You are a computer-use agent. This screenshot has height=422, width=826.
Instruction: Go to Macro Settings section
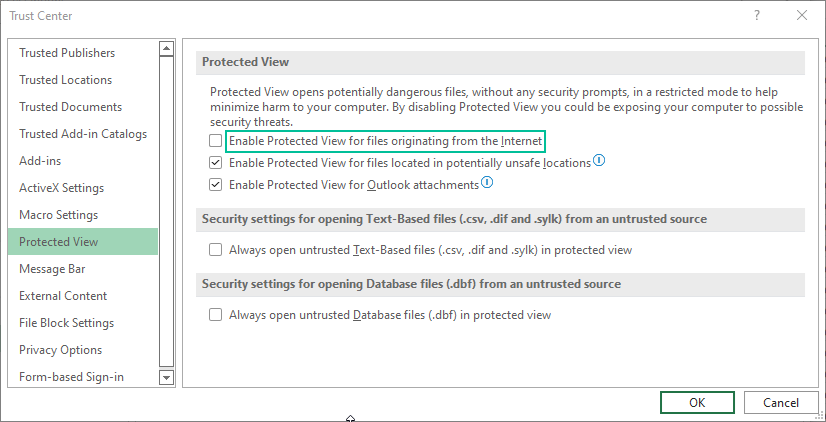point(58,215)
